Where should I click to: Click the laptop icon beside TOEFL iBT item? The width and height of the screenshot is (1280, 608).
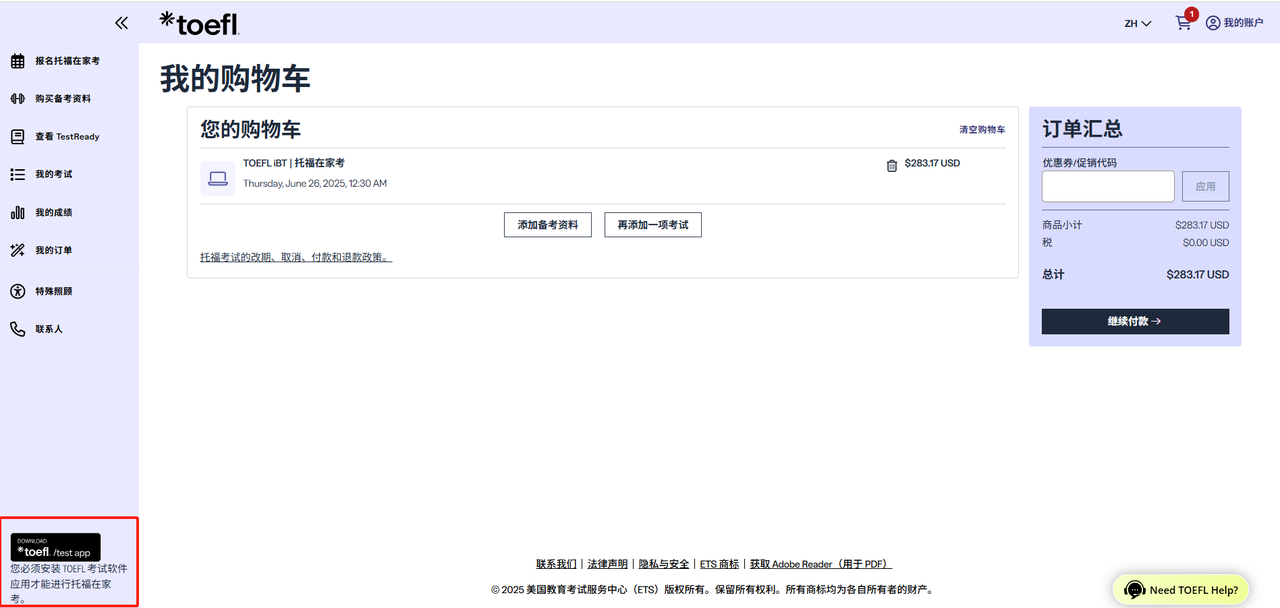(x=218, y=178)
